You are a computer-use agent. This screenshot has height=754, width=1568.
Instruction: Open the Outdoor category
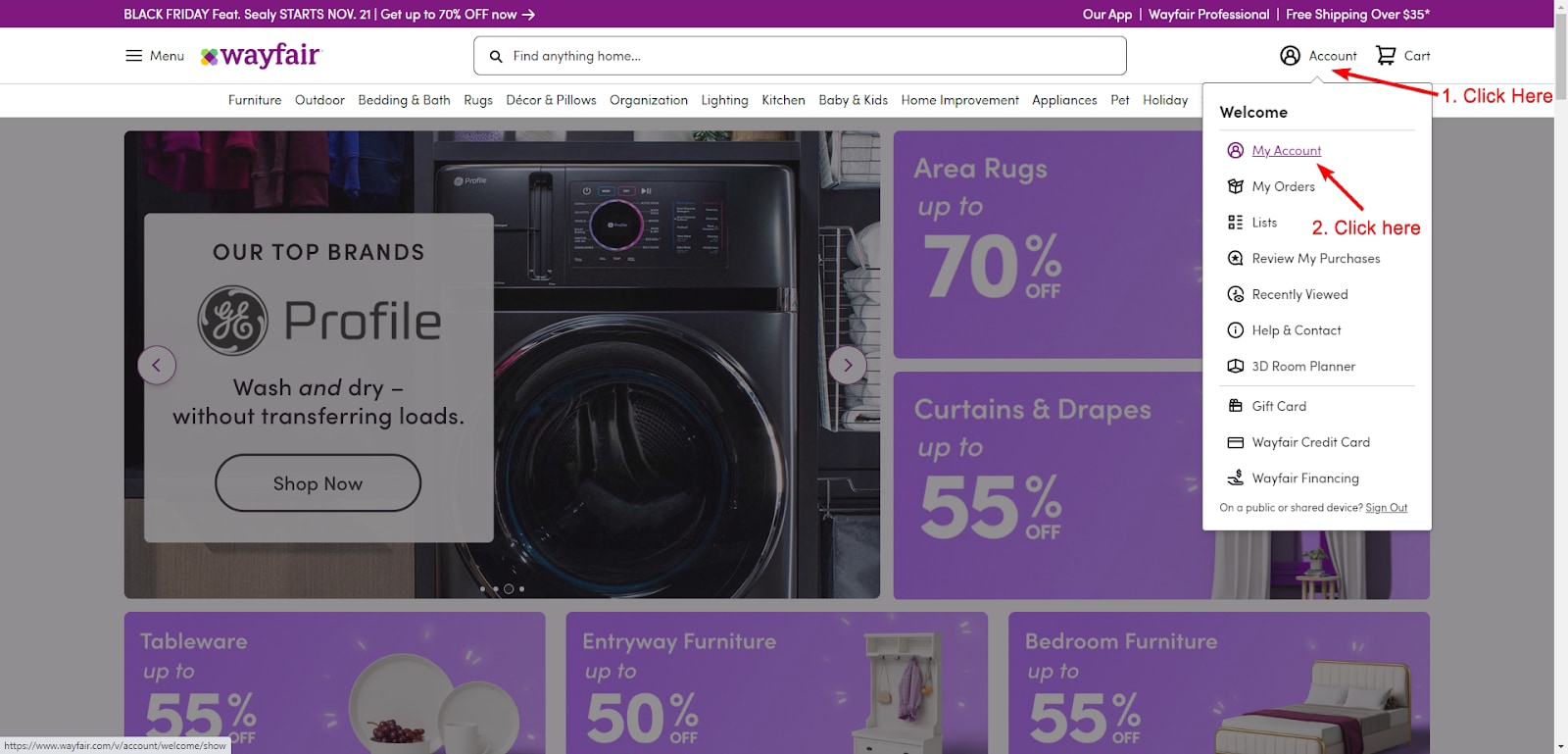pos(319,100)
